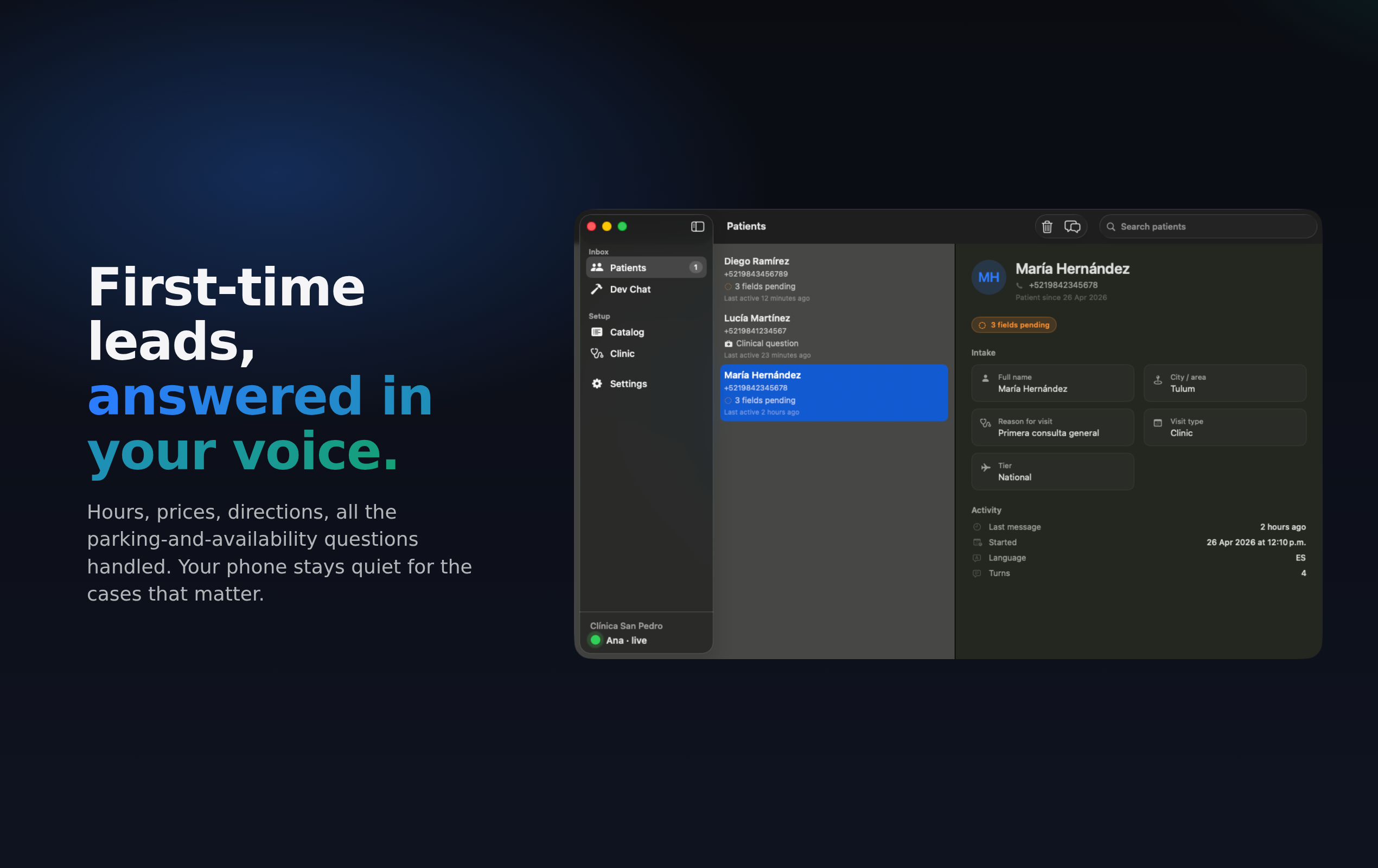
Task: Click the Visit type Clinic card
Action: [x=1224, y=427]
